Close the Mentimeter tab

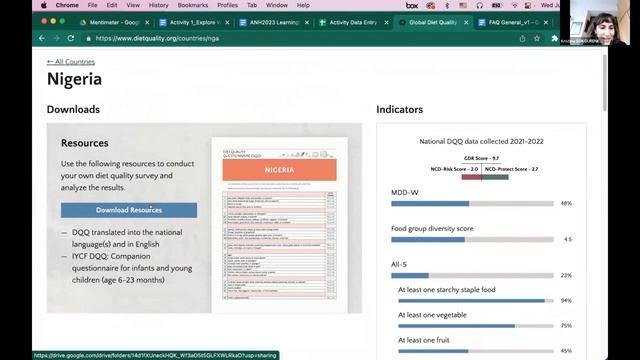click(147, 22)
